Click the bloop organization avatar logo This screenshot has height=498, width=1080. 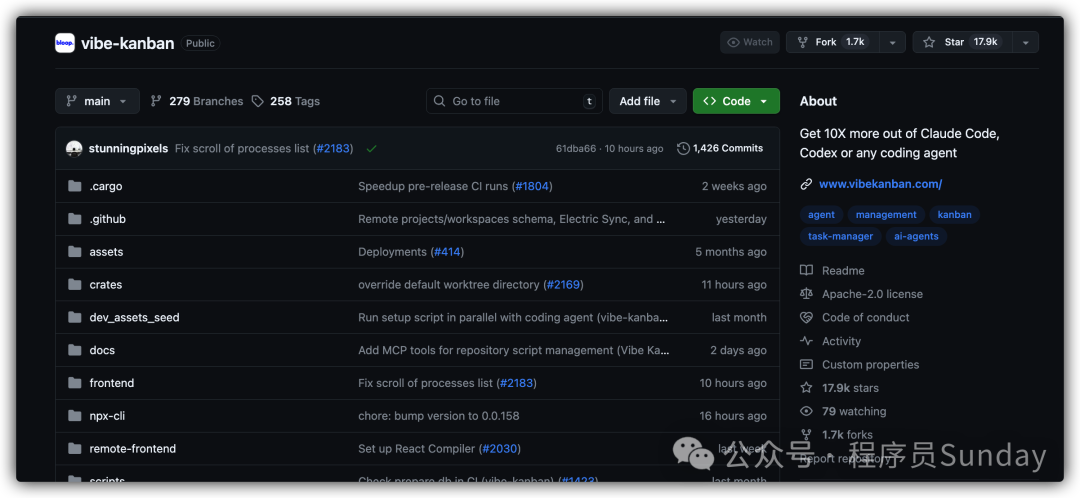(x=65, y=43)
